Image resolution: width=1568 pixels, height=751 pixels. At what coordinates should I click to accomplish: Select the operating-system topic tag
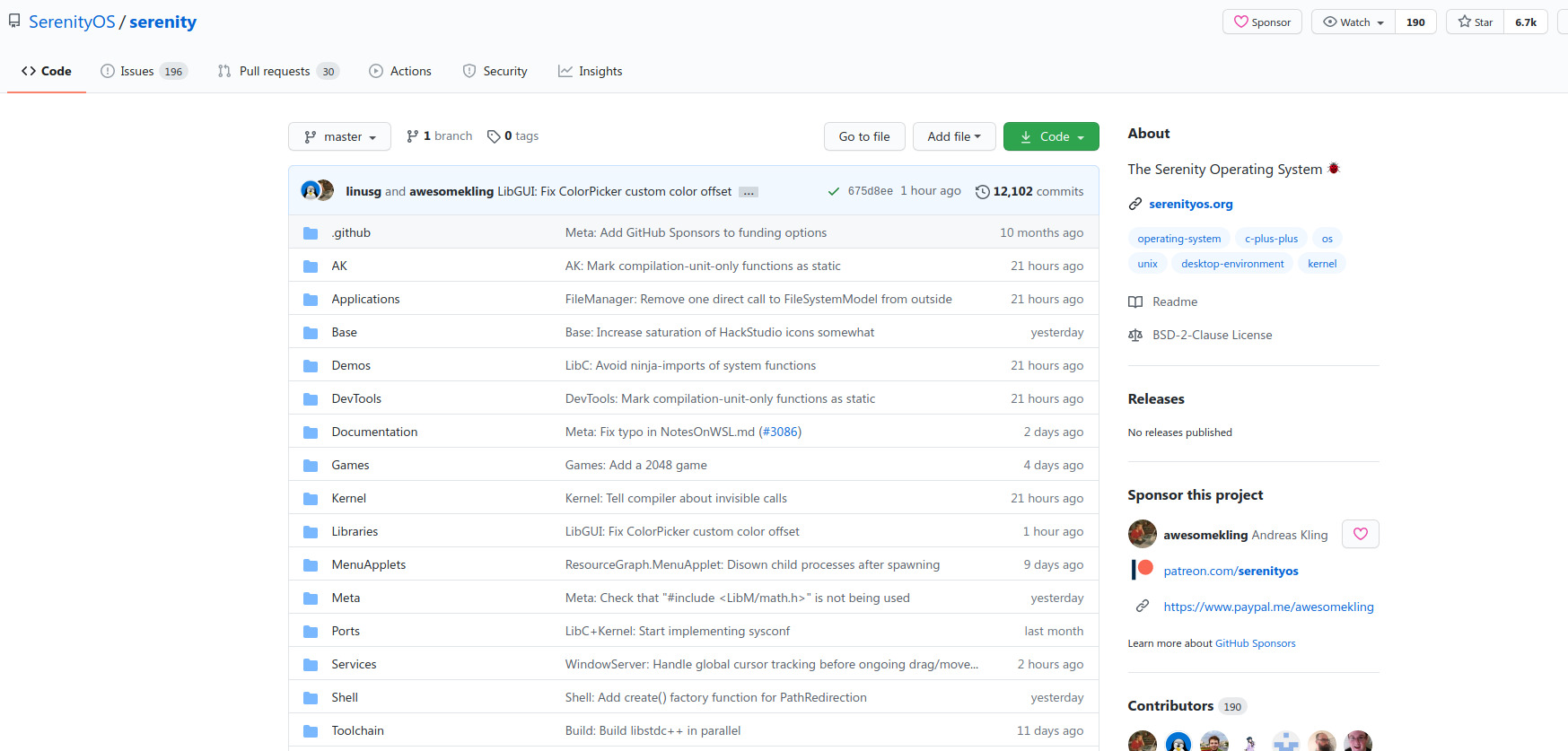click(x=1178, y=239)
